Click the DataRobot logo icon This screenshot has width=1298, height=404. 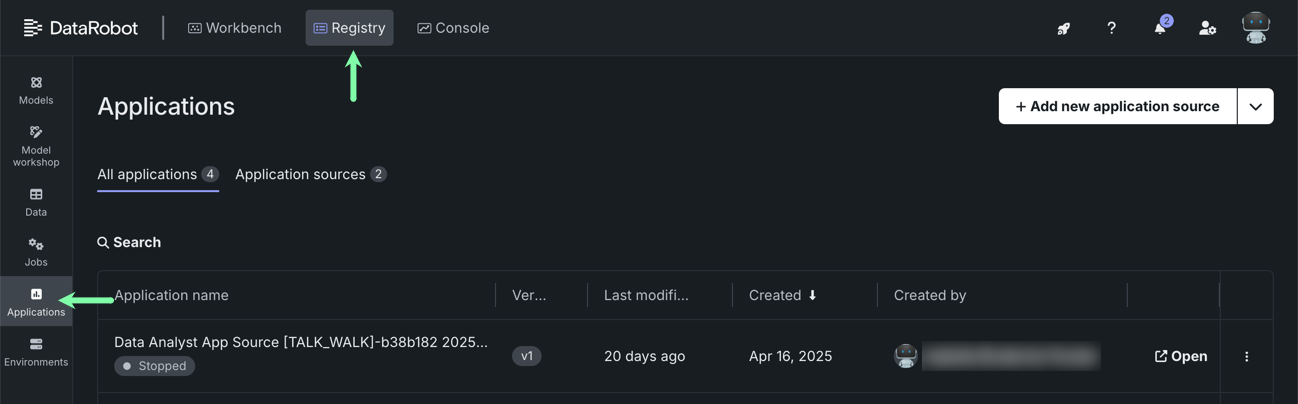pyautogui.click(x=33, y=28)
